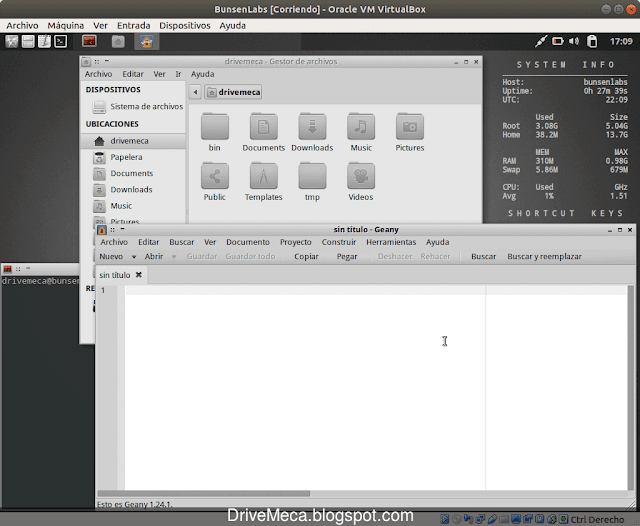Viewport: 640px width, 526px height.
Task: Expand the Nuevo dropdown arrow
Action: pos(134,257)
